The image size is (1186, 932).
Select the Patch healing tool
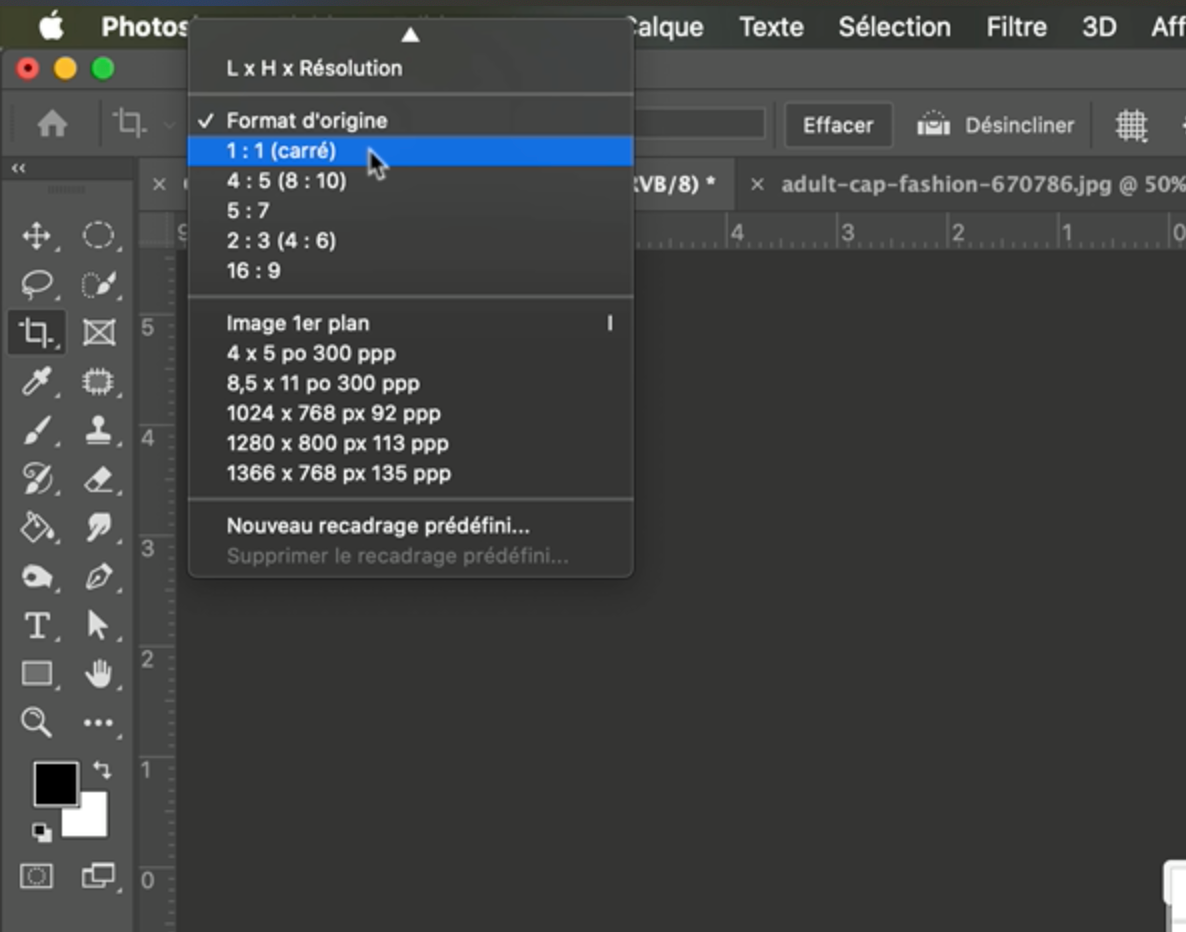[98, 381]
